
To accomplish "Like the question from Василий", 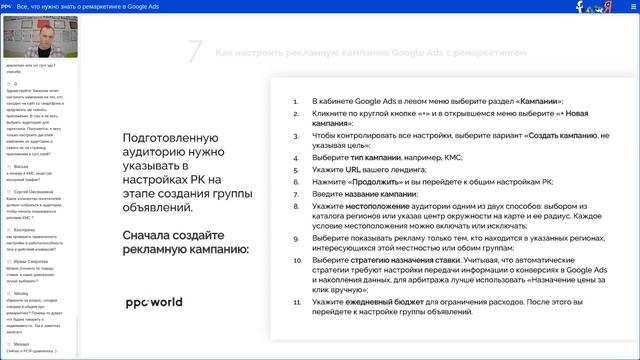I will [9, 167].
